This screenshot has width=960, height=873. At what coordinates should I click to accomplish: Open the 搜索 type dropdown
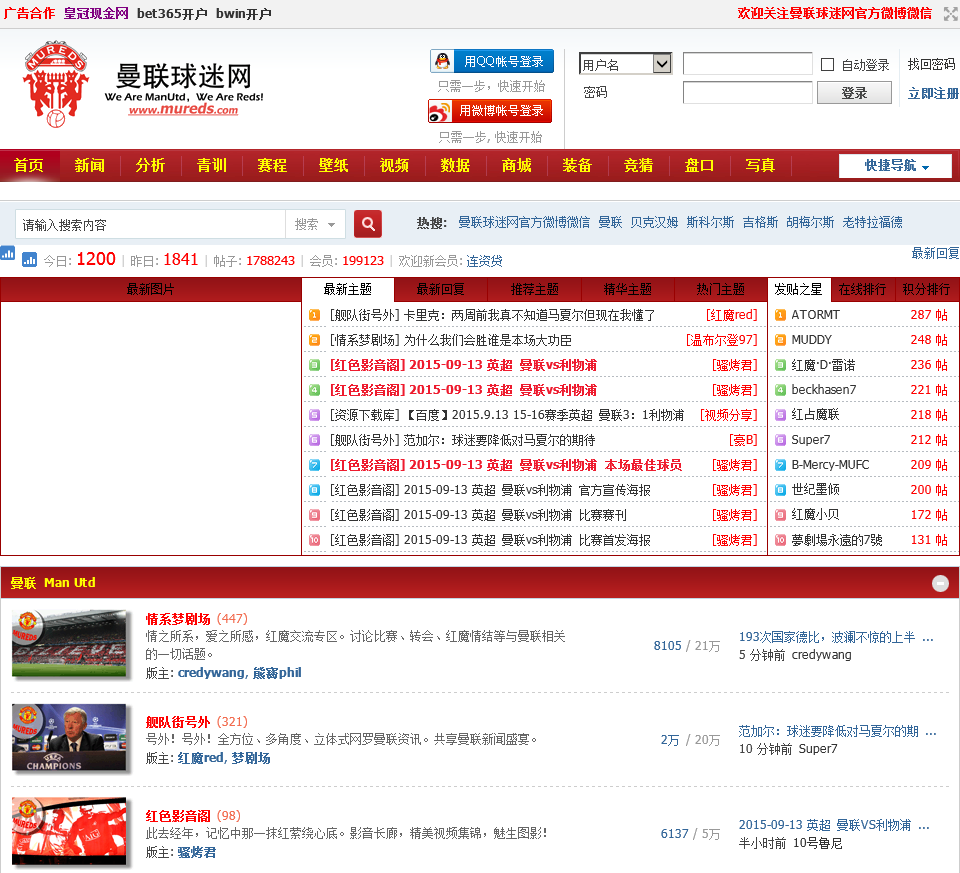click(x=315, y=224)
